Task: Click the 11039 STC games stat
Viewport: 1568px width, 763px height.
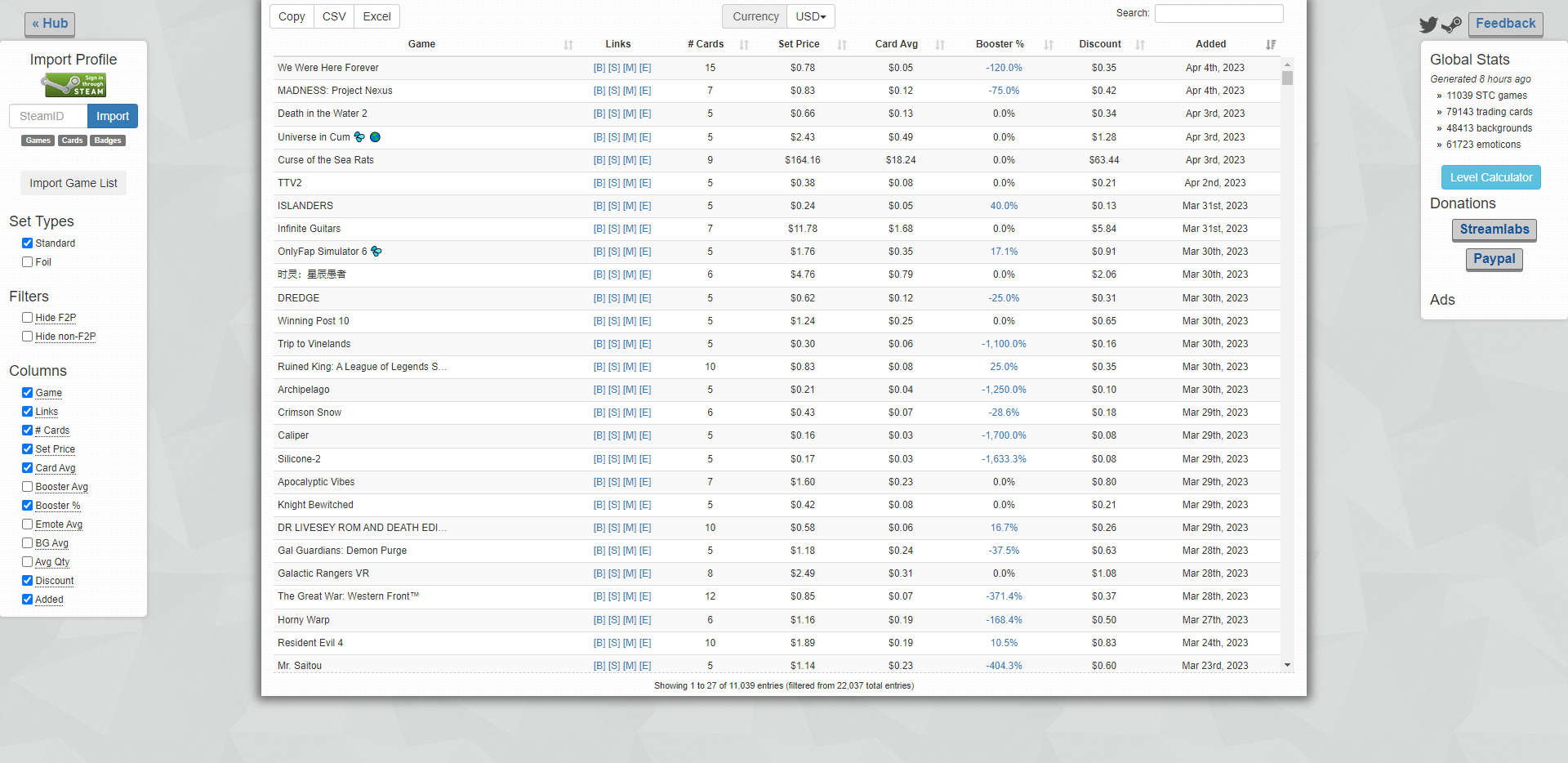Action: (x=1486, y=96)
